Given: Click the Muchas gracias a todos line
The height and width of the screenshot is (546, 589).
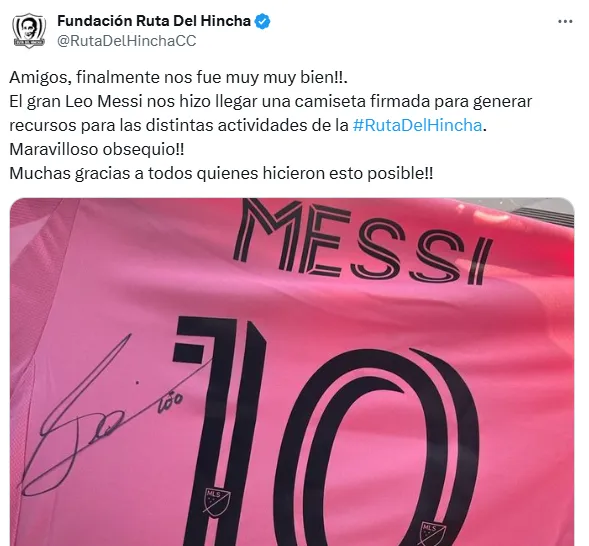Looking at the screenshot, I should tap(221, 173).
